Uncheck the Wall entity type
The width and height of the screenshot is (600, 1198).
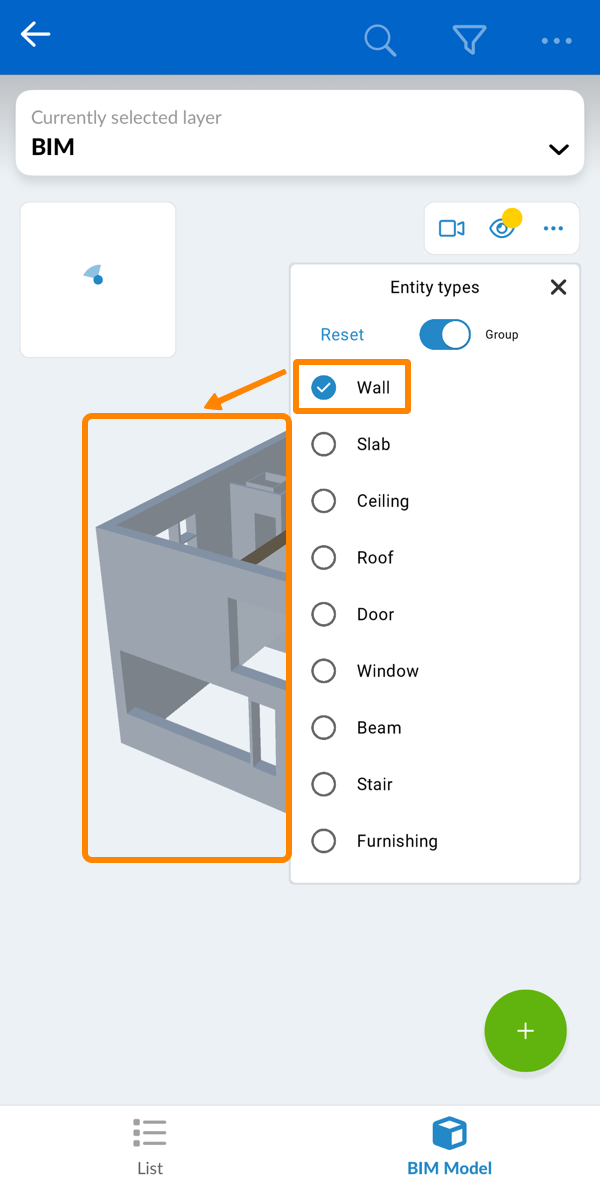pos(324,387)
